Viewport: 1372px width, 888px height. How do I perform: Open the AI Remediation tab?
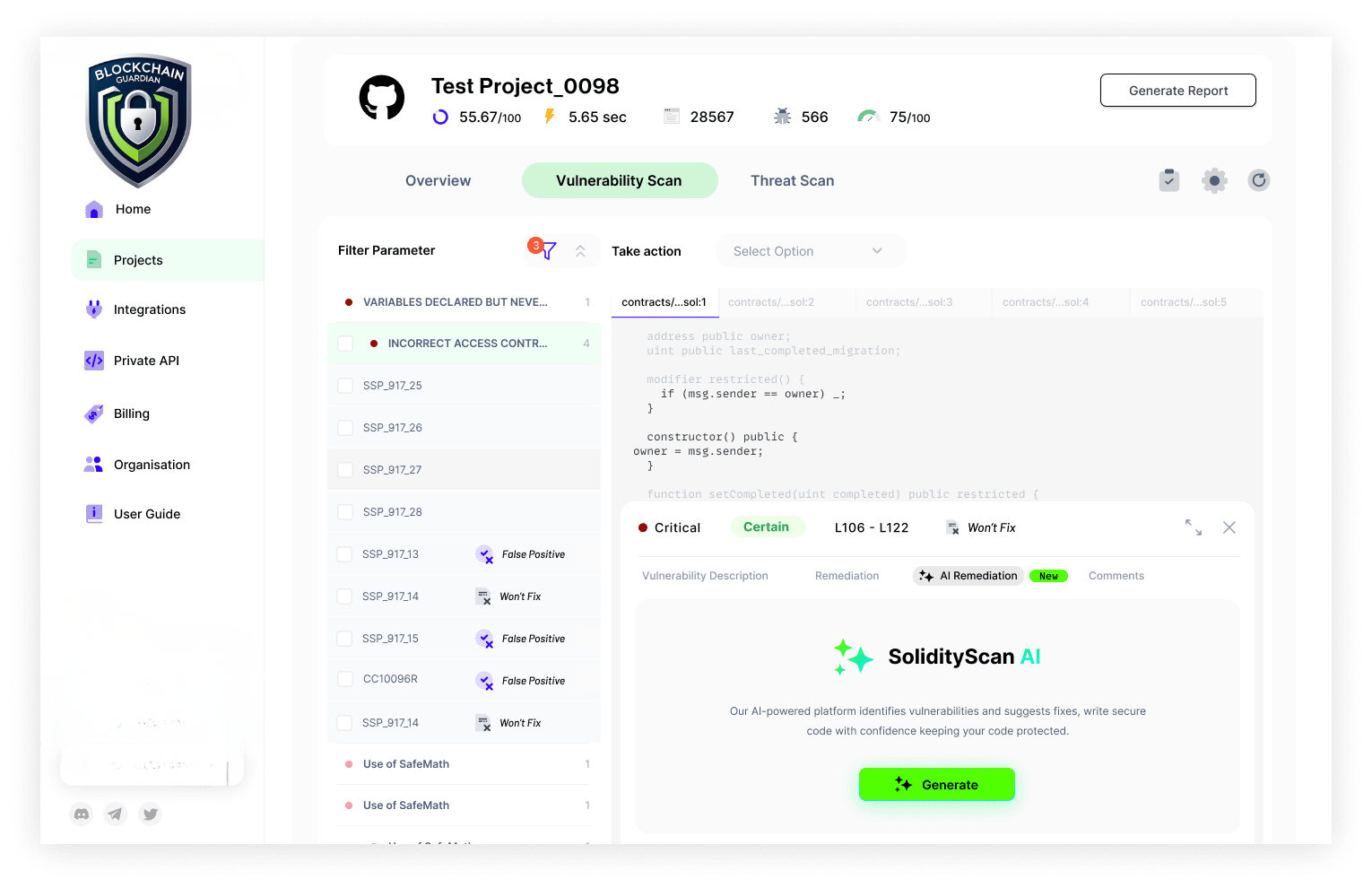(x=969, y=576)
